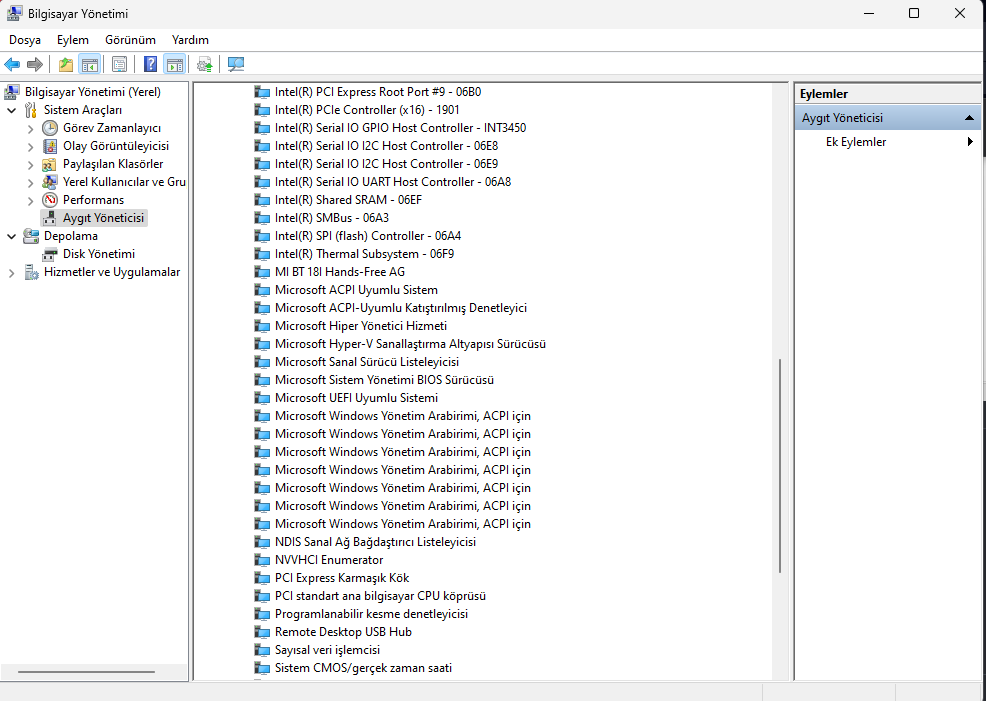This screenshot has width=986, height=701.
Task: Click Scan for hardware changes monitor icon
Action: pyautogui.click(x=236, y=64)
